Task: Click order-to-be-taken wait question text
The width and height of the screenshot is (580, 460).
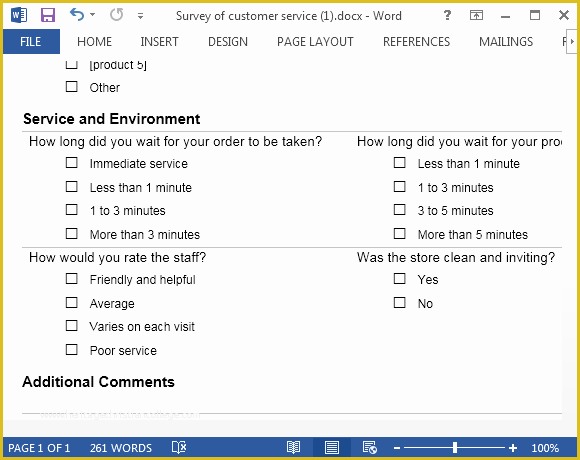Action: pyautogui.click(x=176, y=142)
